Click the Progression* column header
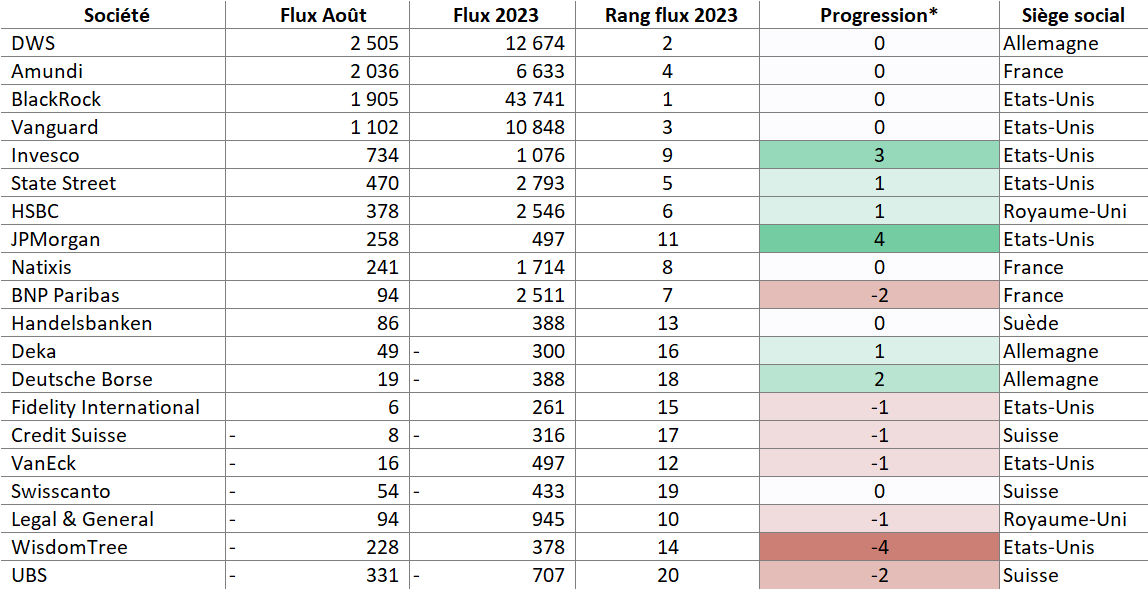1148x589 pixels. click(879, 15)
